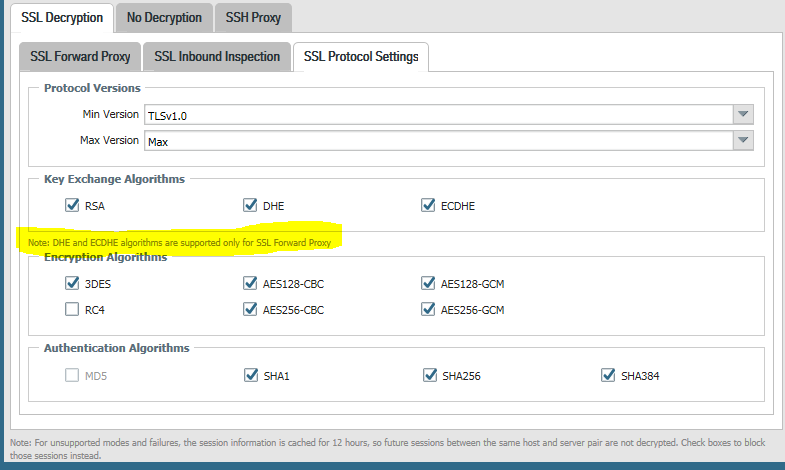Uncheck the AES128-CBC checkbox
This screenshot has width=785, height=470.
pos(250,283)
